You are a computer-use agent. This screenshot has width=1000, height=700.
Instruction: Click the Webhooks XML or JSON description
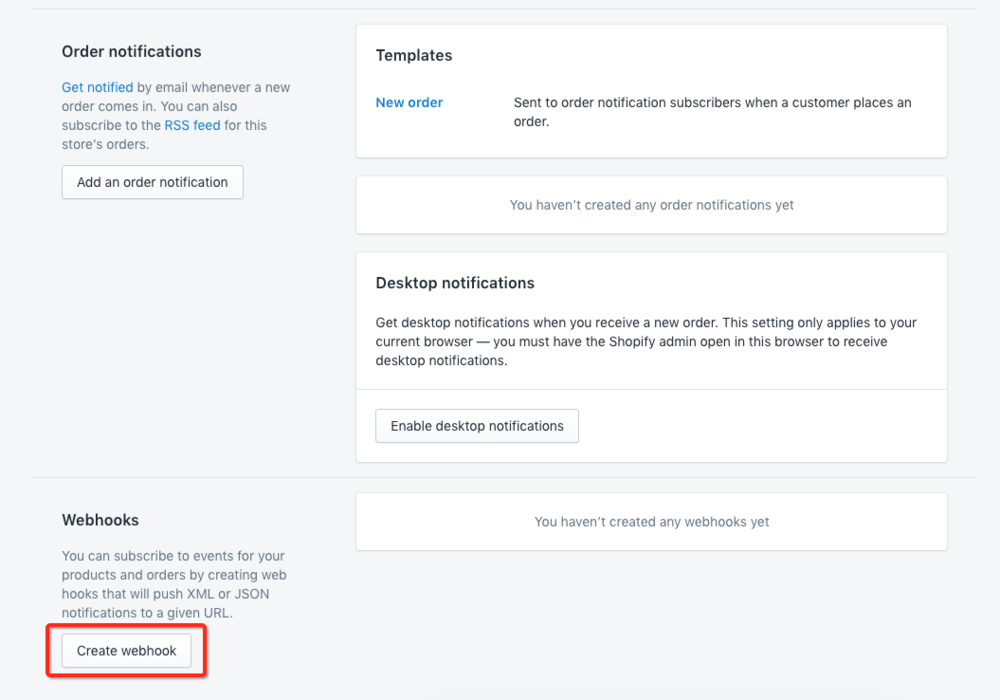click(174, 585)
